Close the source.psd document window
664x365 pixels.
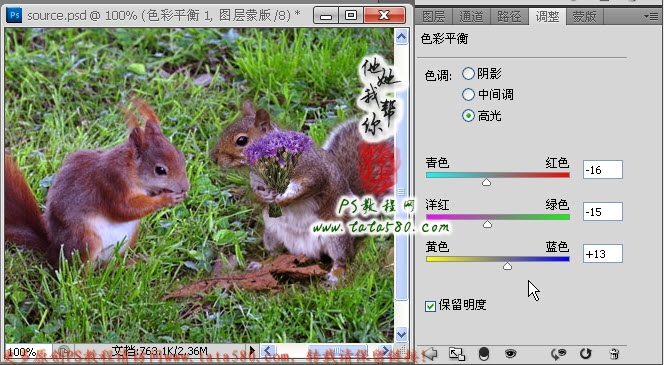(x=384, y=16)
